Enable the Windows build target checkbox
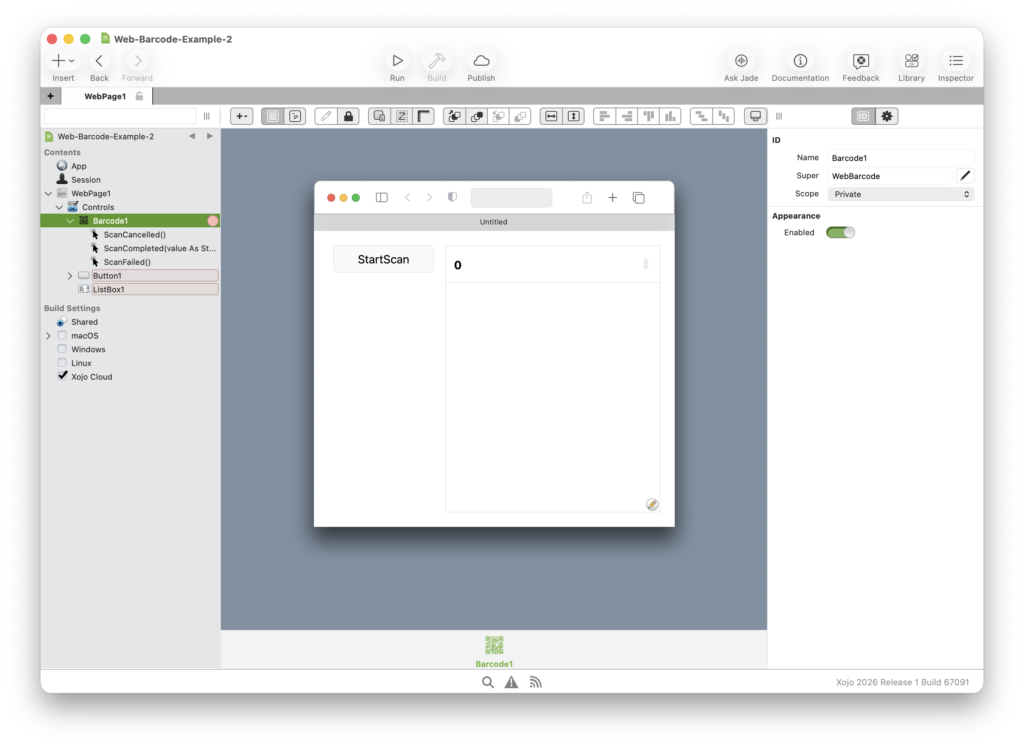1024x747 pixels. point(62,349)
